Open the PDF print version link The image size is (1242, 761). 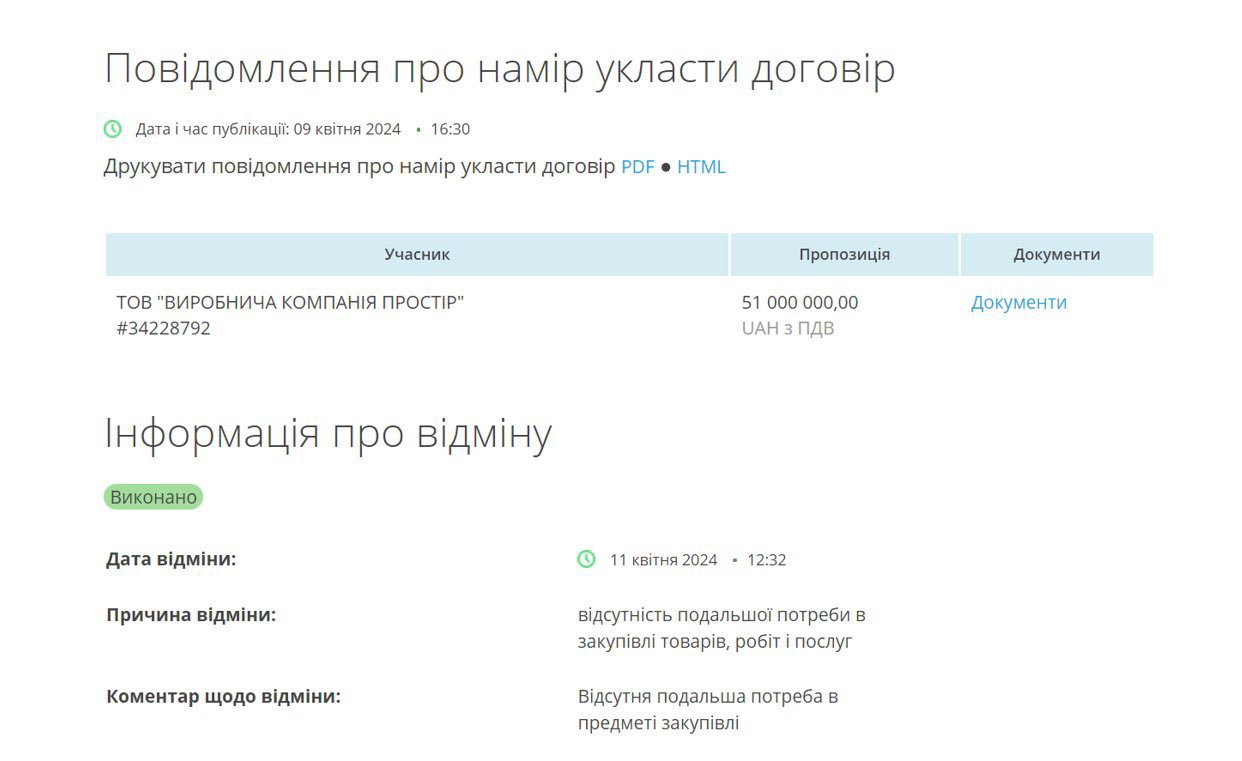point(637,167)
